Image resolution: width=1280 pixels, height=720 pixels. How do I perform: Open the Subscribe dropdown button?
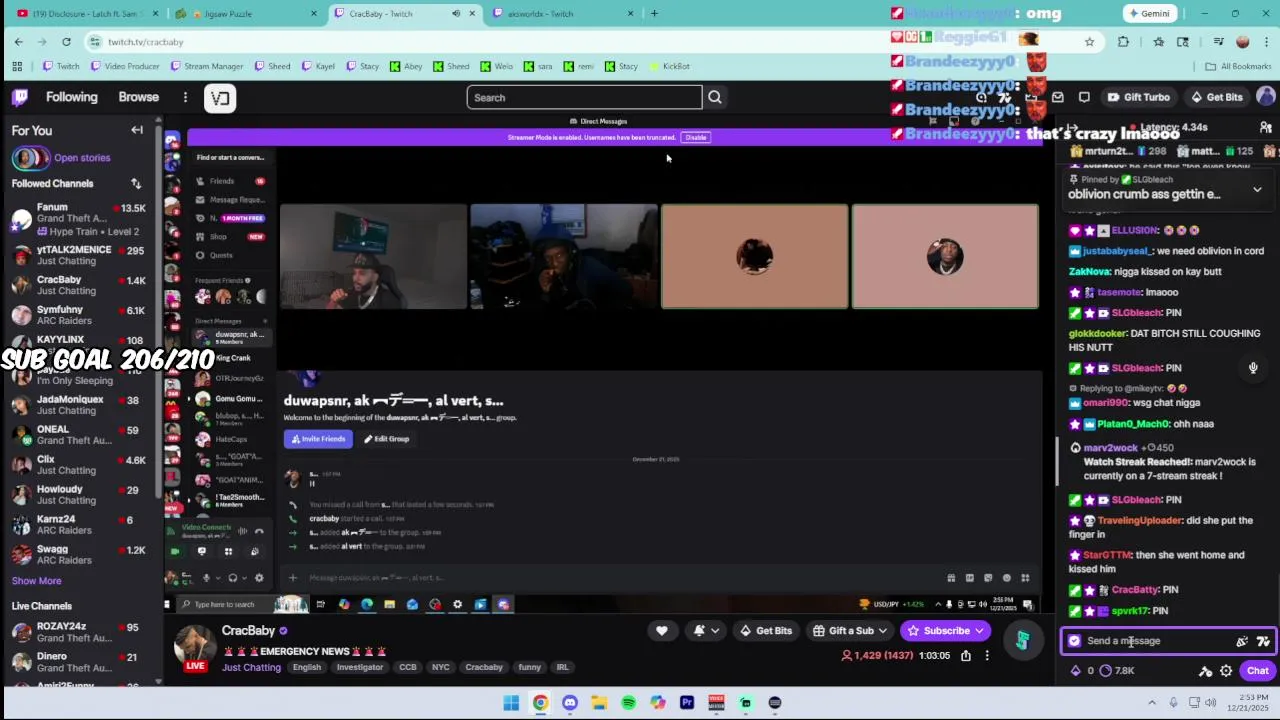coord(946,631)
